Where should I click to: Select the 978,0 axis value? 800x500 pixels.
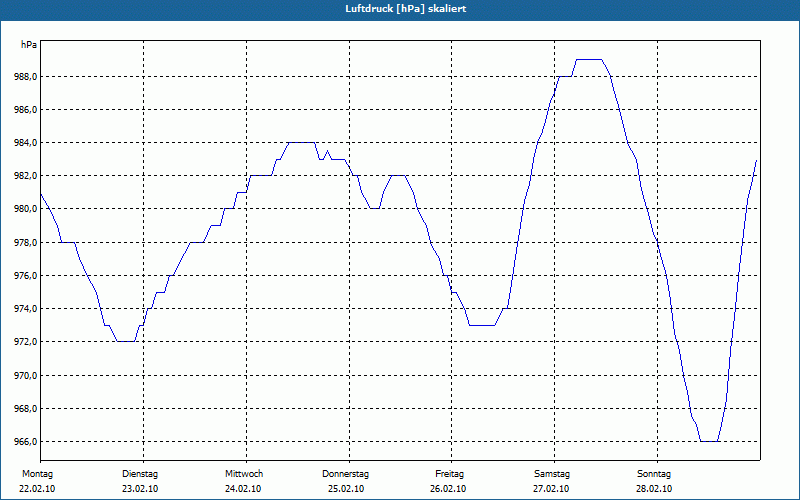[26, 242]
